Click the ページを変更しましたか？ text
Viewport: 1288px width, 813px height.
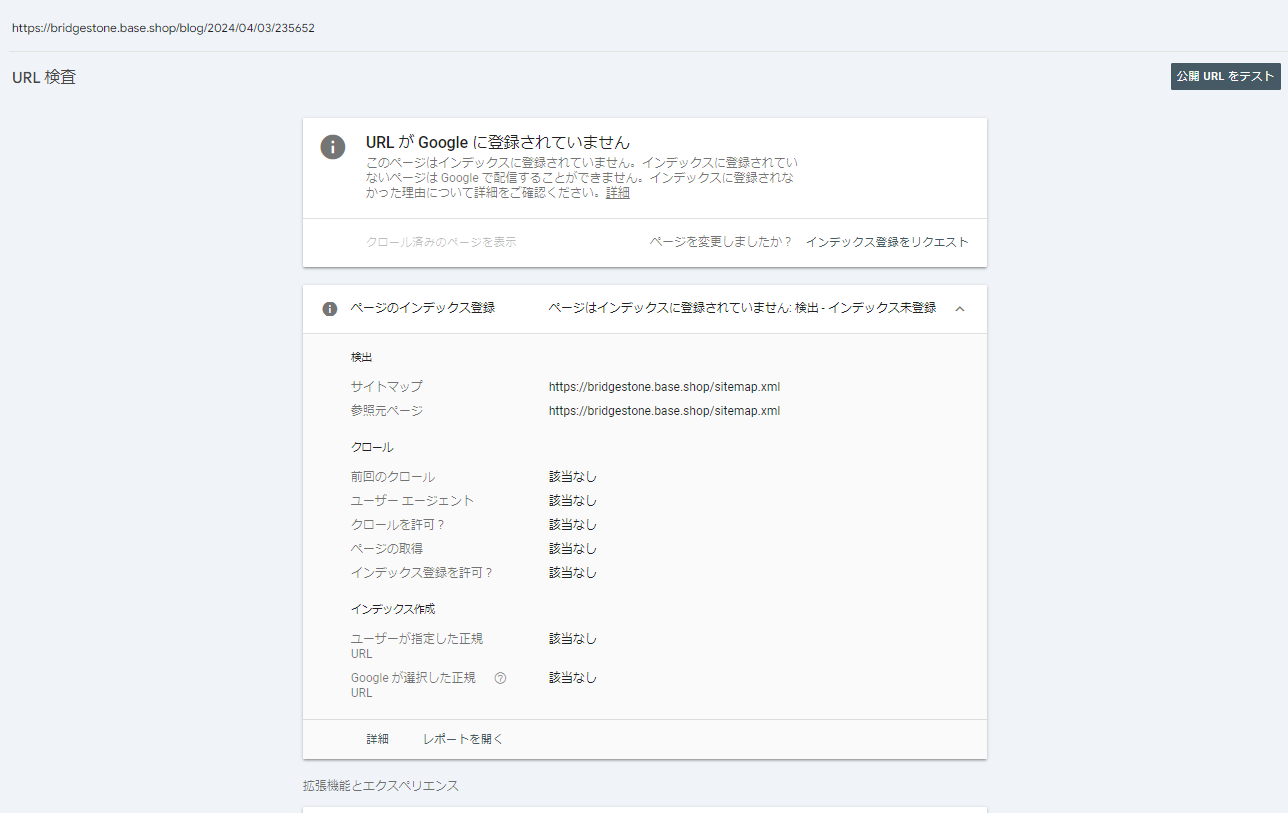pyautogui.click(x=720, y=242)
